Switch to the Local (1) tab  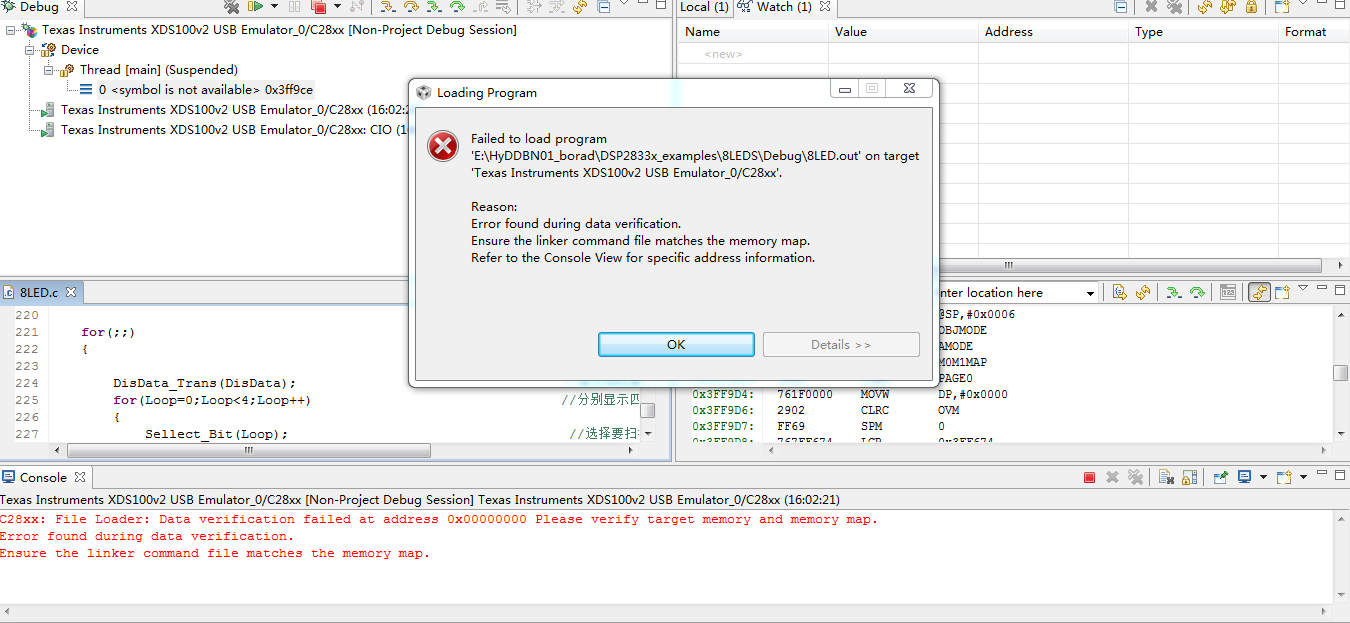click(704, 7)
